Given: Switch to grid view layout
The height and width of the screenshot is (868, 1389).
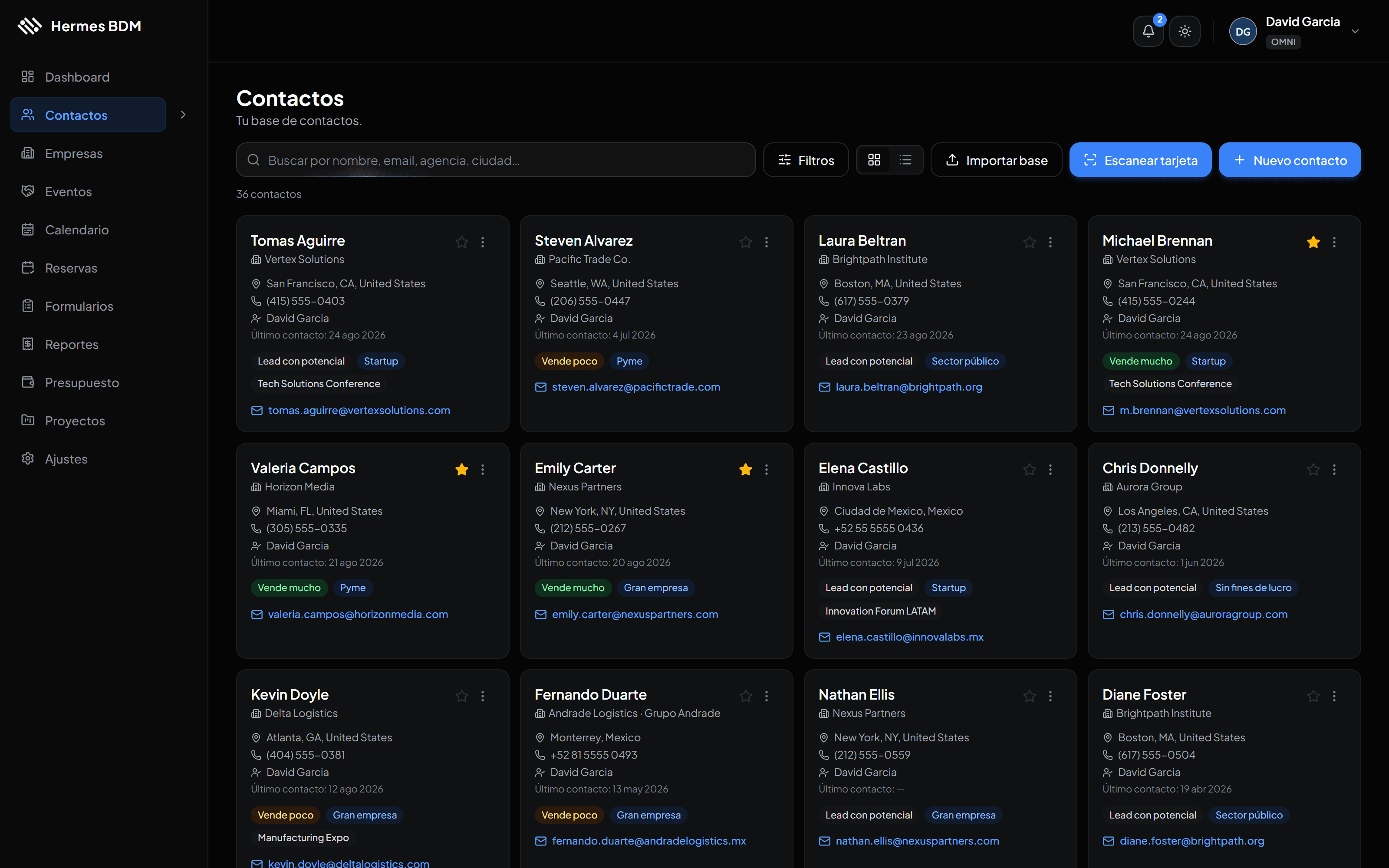Looking at the screenshot, I should [874, 160].
